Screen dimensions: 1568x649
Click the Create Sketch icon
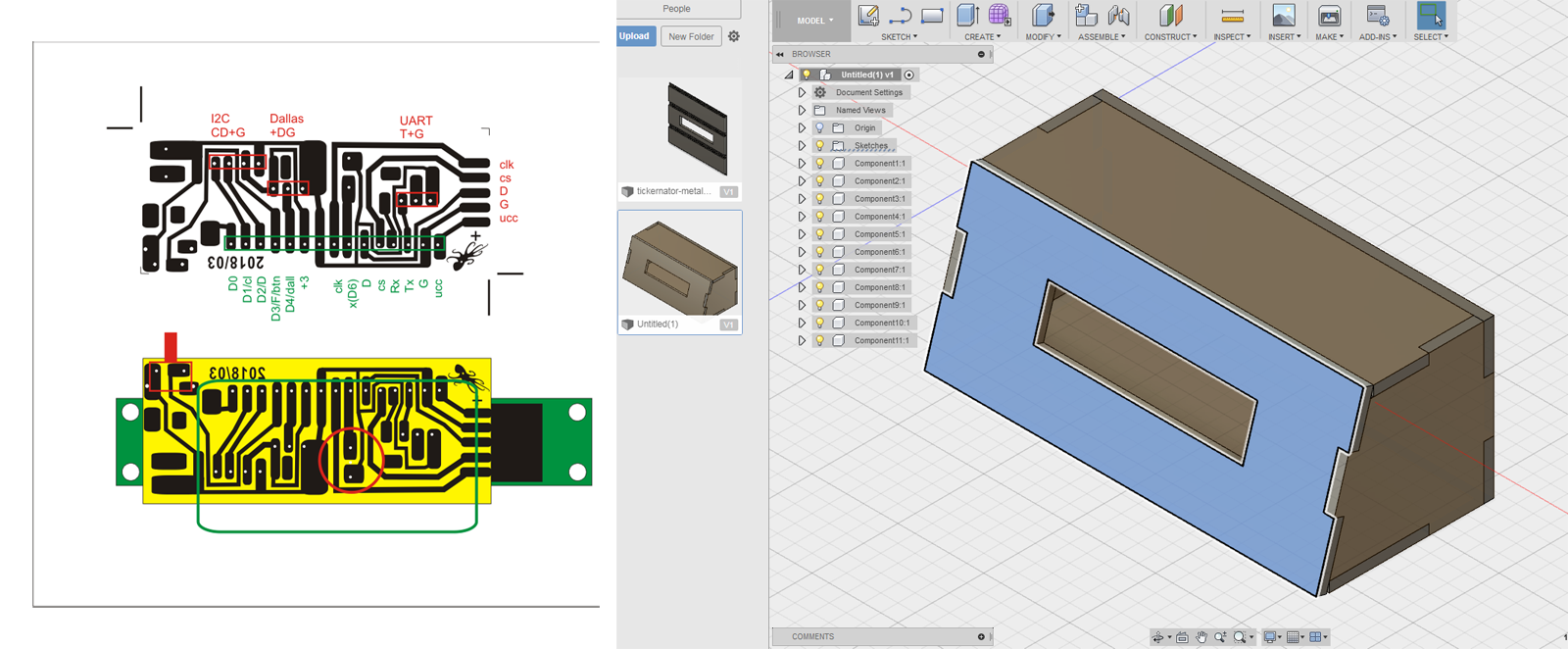coord(868,16)
